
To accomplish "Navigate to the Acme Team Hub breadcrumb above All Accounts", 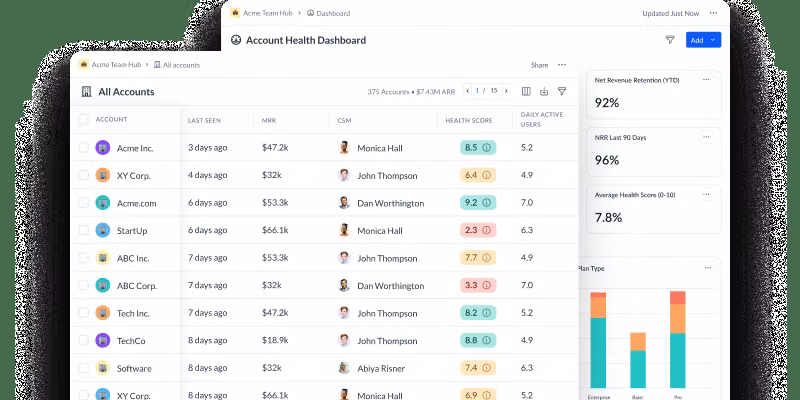I will point(114,65).
